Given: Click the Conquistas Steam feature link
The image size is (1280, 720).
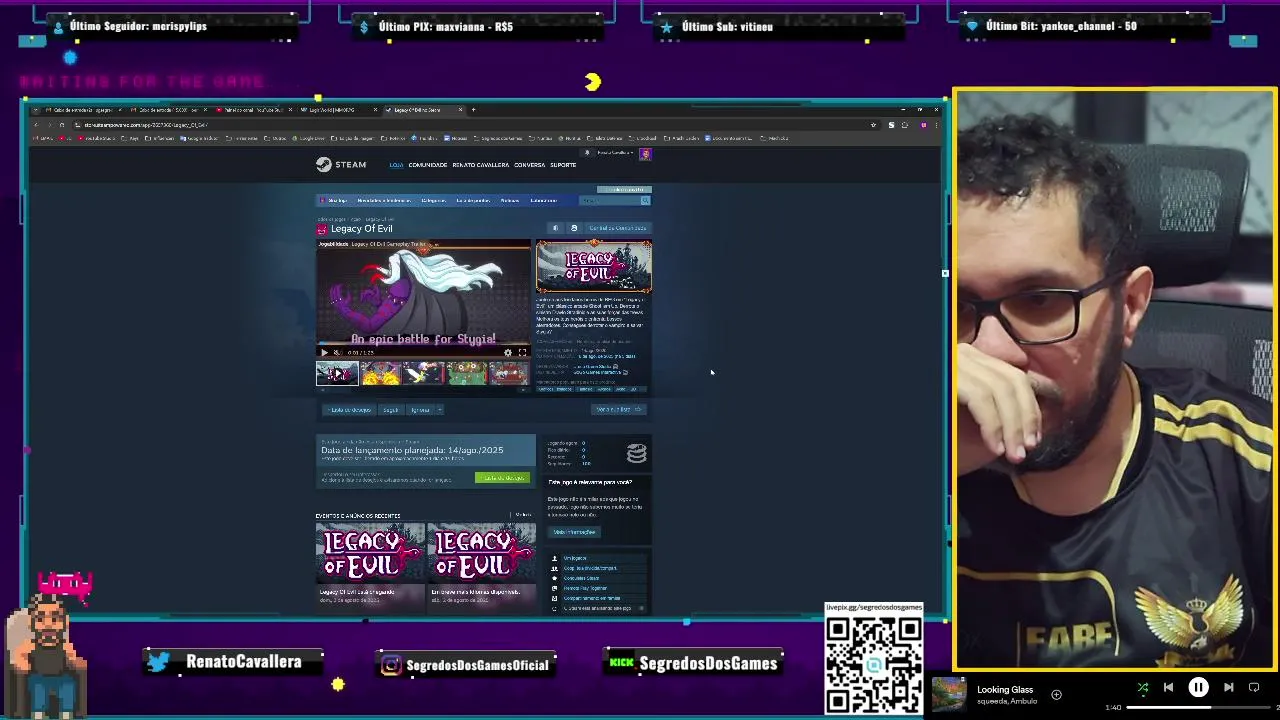Looking at the screenshot, I should (582, 578).
